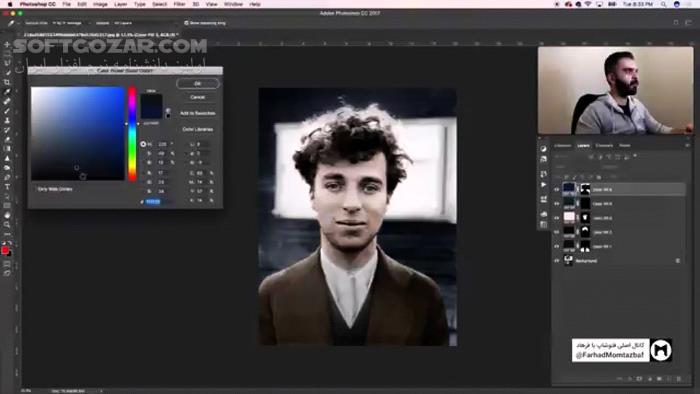
Task: Open the Layers panel options menu
Action: (x=687, y=145)
